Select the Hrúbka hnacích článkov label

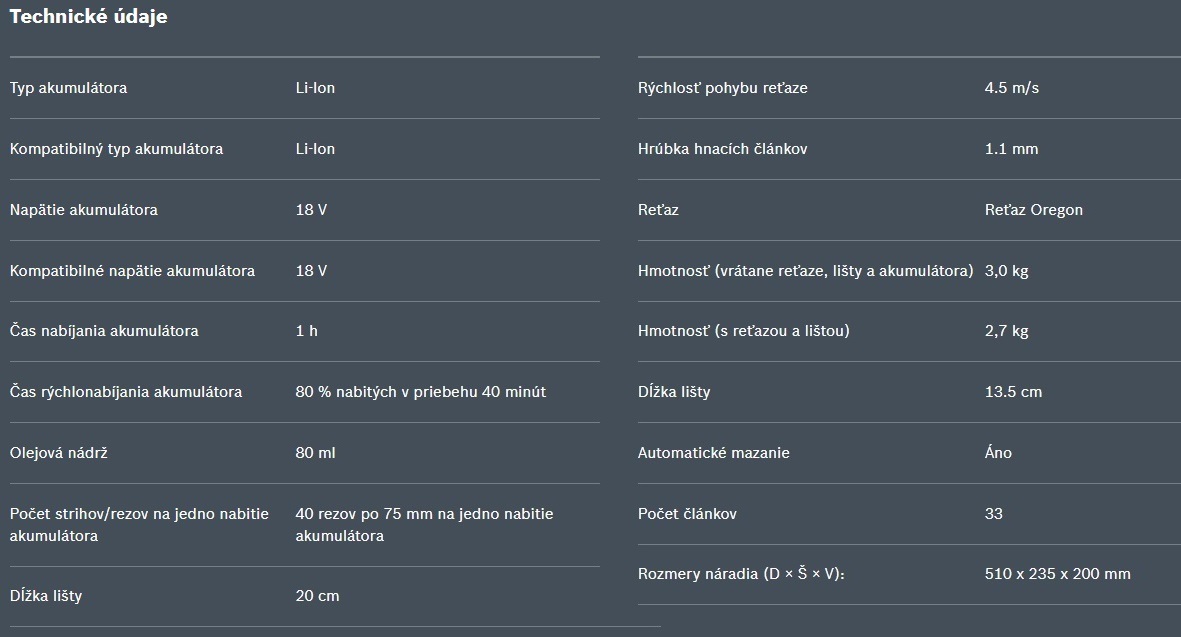tap(722, 149)
